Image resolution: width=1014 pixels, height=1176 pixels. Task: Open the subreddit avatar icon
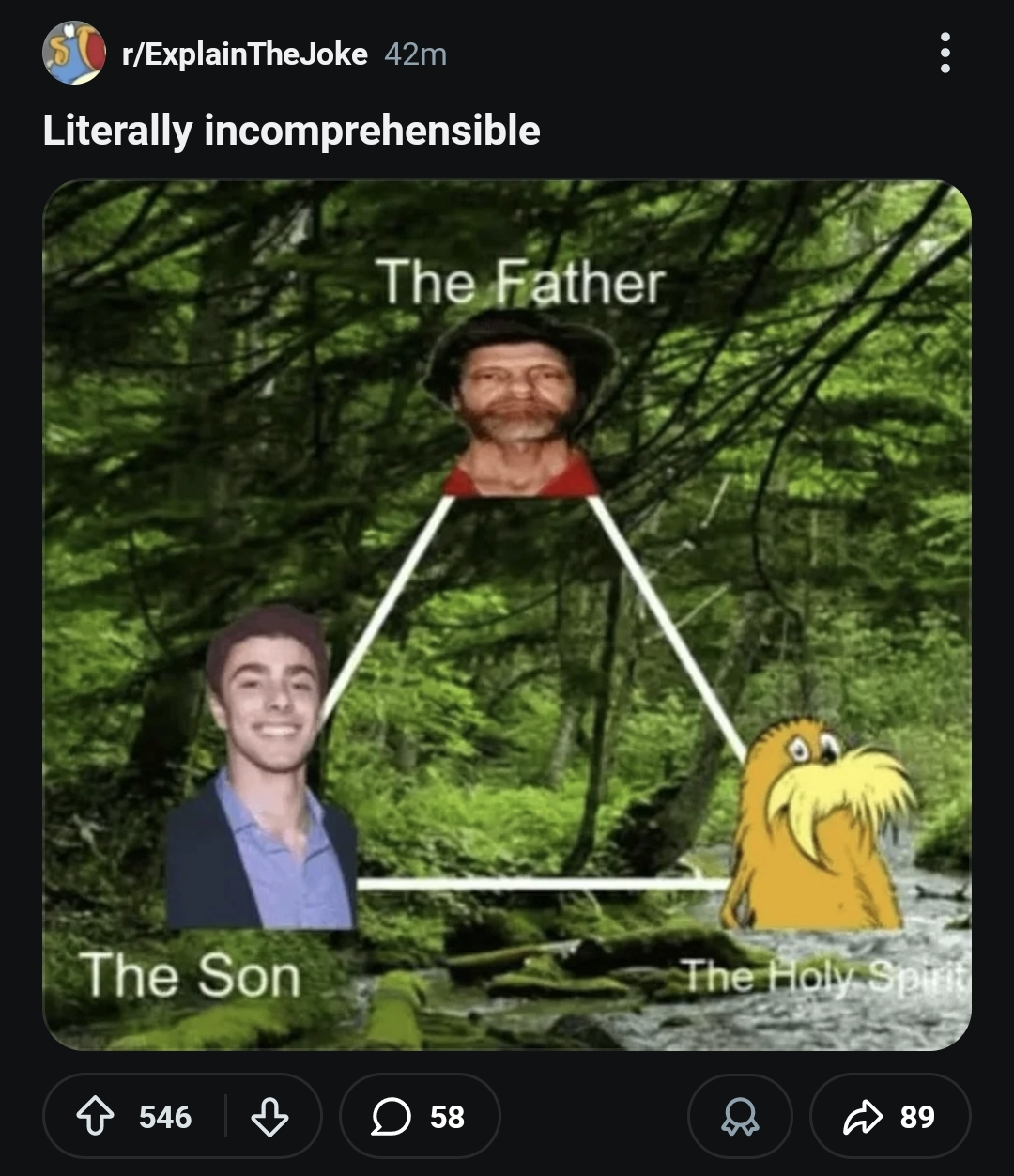[x=73, y=54]
